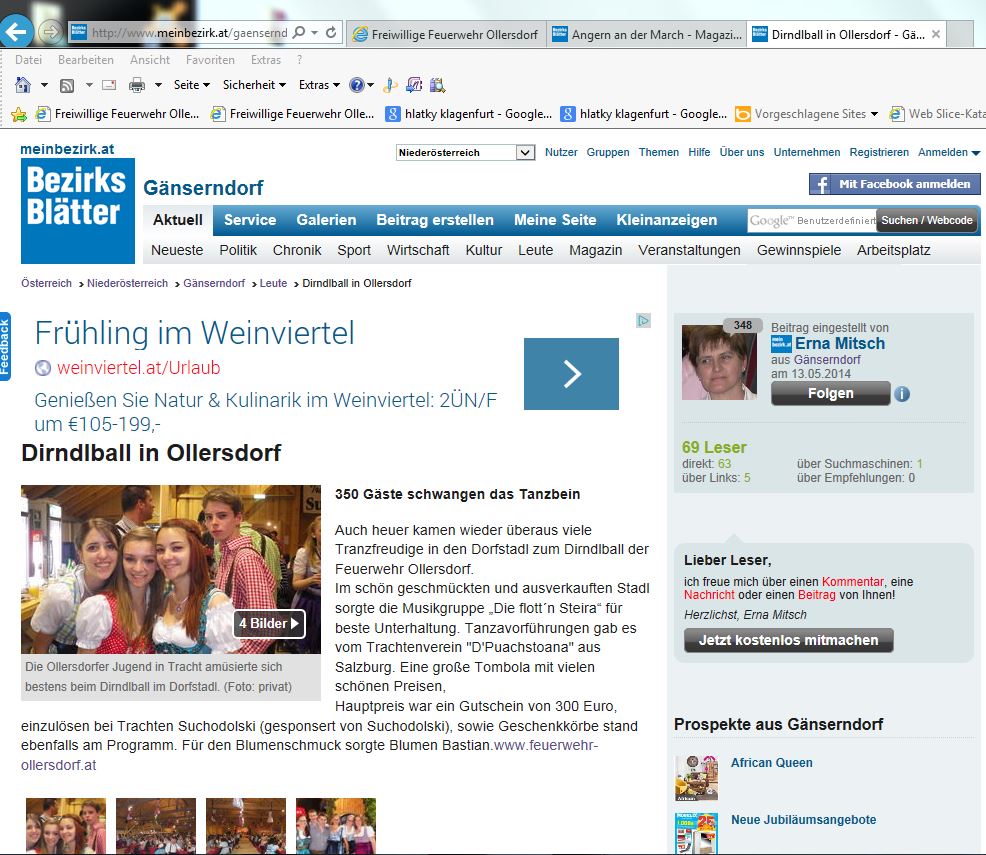Image resolution: width=986 pixels, height=855 pixels.
Task: Click the AdChoices icon on the ad
Action: click(643, 321)
